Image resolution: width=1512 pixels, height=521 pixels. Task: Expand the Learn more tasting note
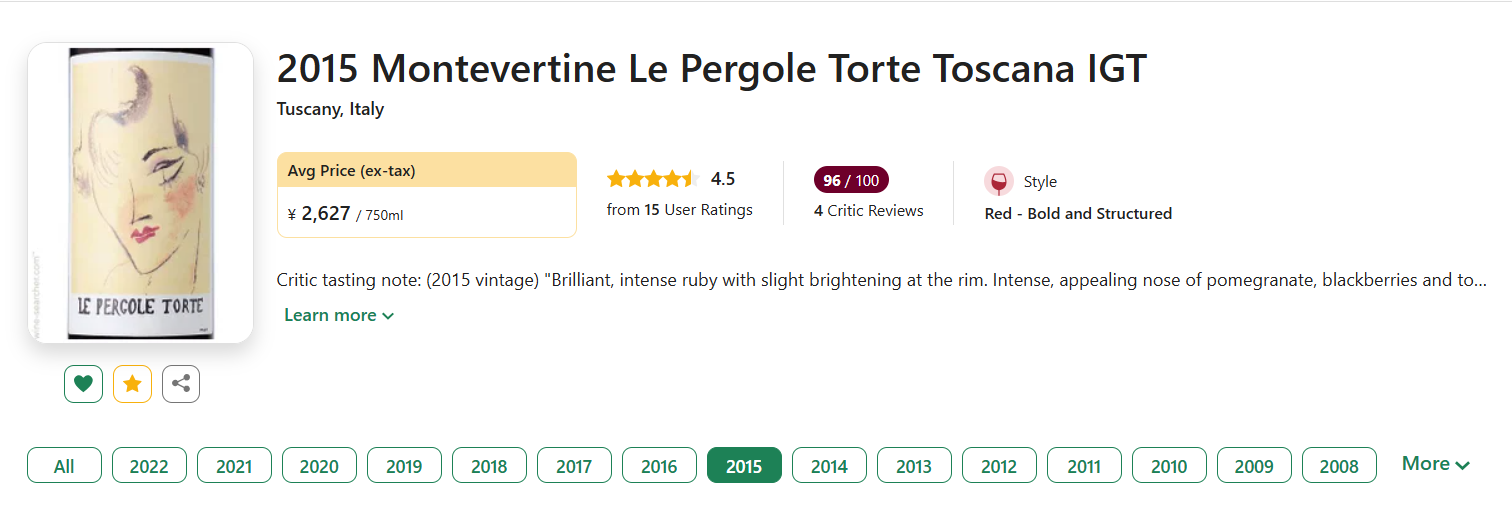(339, 315)
